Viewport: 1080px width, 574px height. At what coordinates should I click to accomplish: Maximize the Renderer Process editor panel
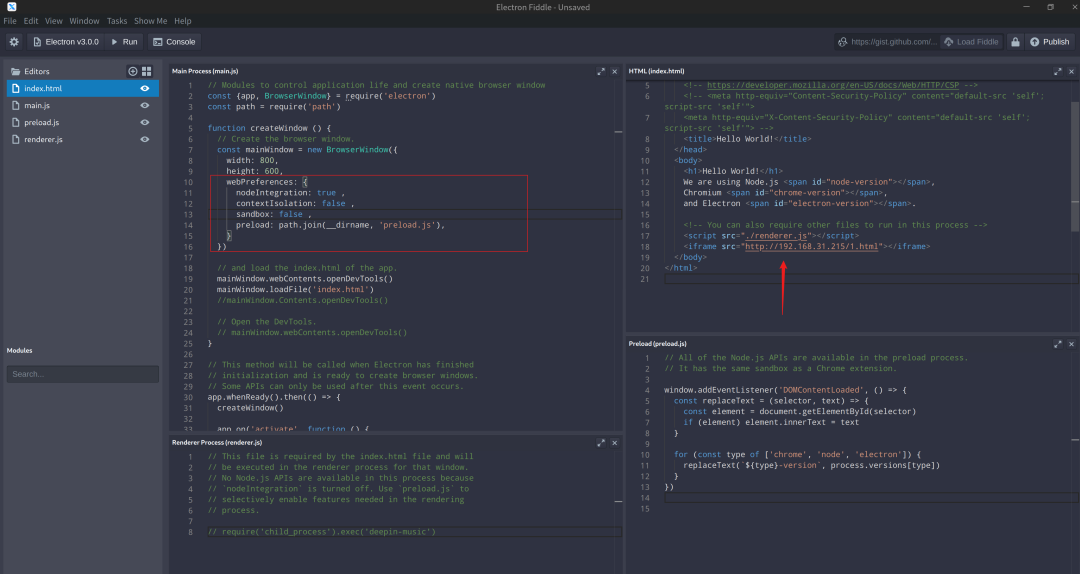[x=600, y=441]
